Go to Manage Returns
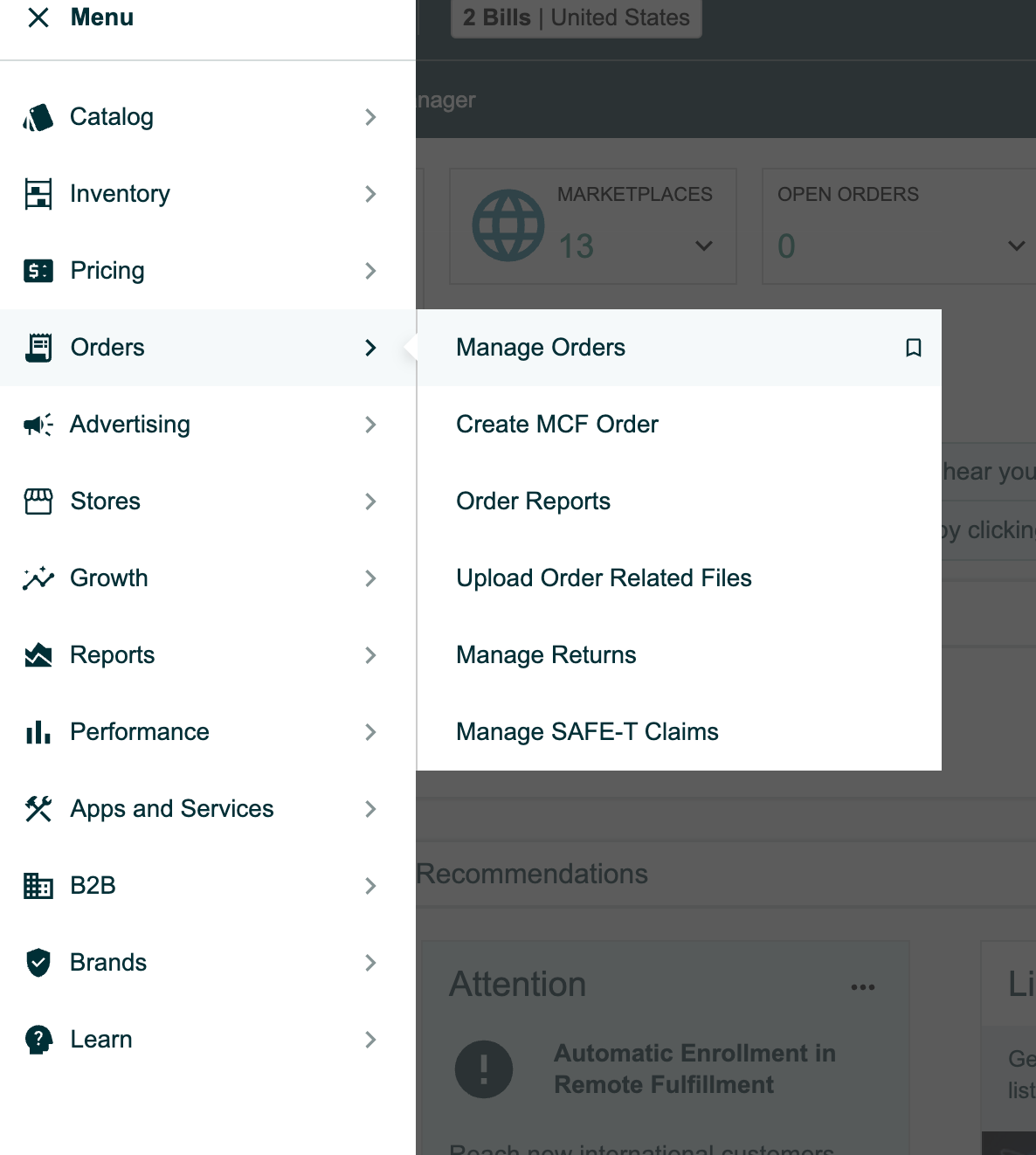Screen dimensions: 1036x1155 pos(546,655)
